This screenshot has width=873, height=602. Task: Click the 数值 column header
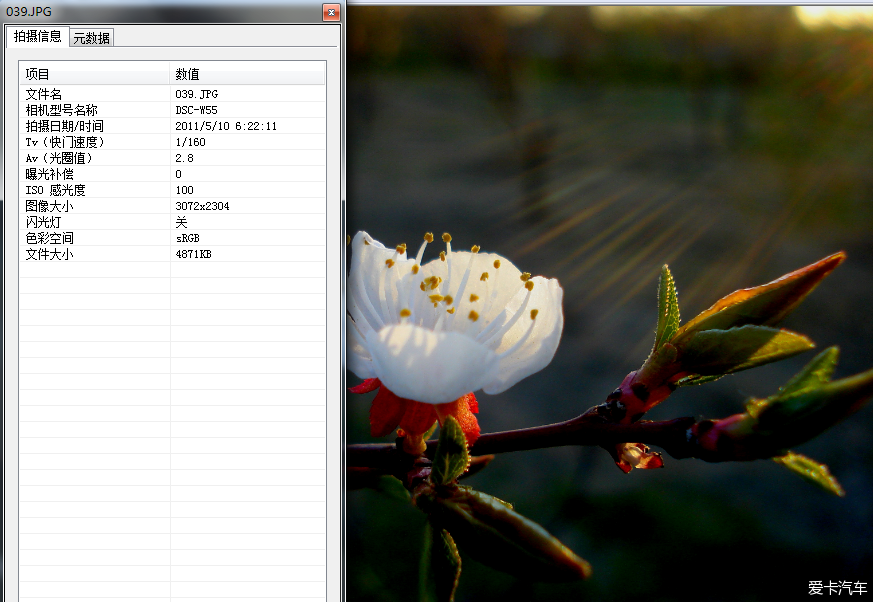point(247,74)
